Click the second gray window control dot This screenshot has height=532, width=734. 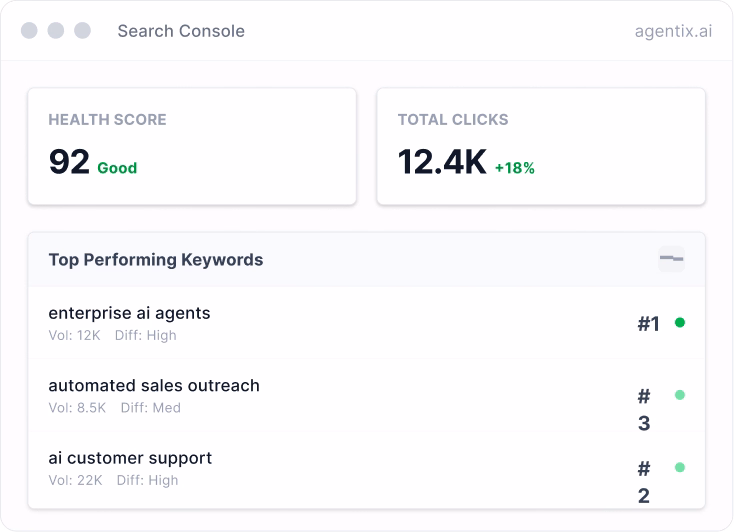pyautogui.click(x=56, y=30)
